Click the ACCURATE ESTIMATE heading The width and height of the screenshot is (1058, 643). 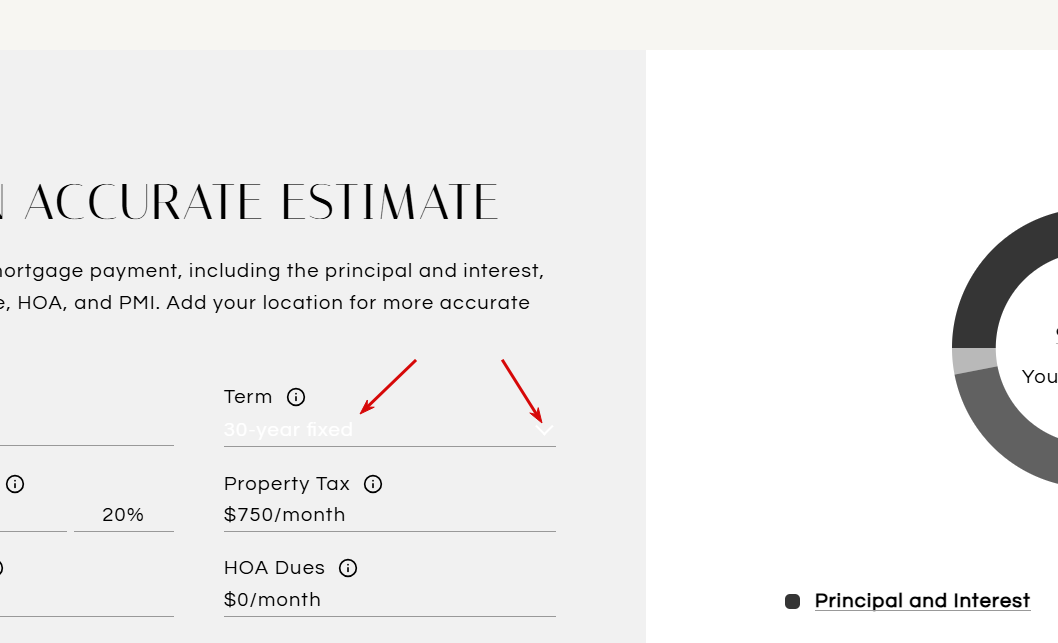coord(262,203)
